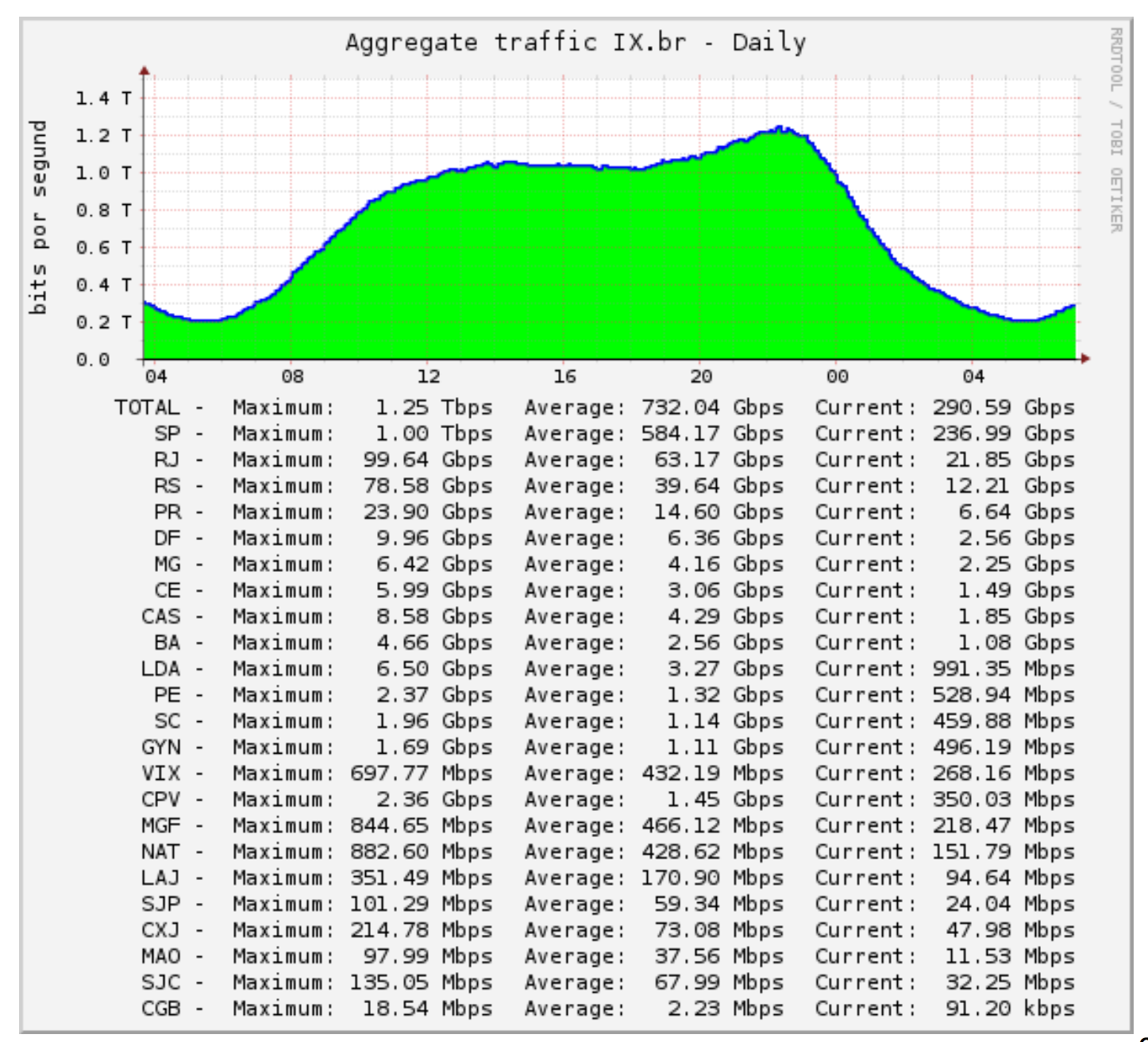The image size is (1148, 1042).
Task: Select the y-axis label '0.8 T'
Action: click(x=104, y=210)
